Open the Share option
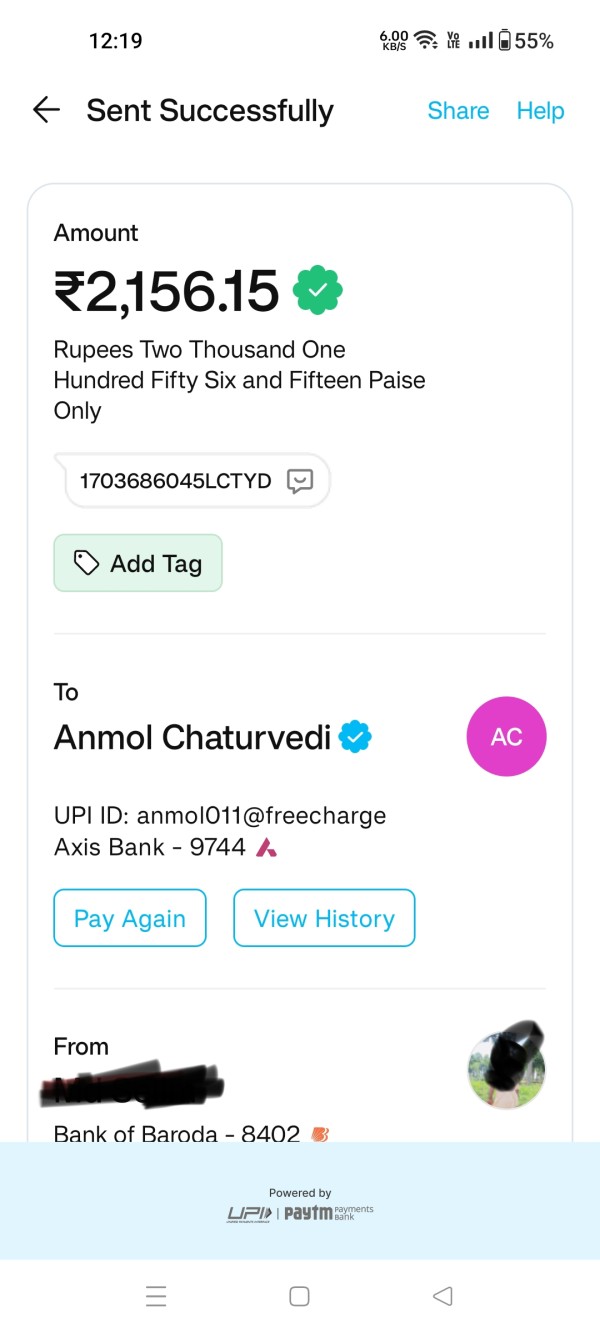Image resolution: width=600 pixels, height=1333 pixels. coord(458,111)
